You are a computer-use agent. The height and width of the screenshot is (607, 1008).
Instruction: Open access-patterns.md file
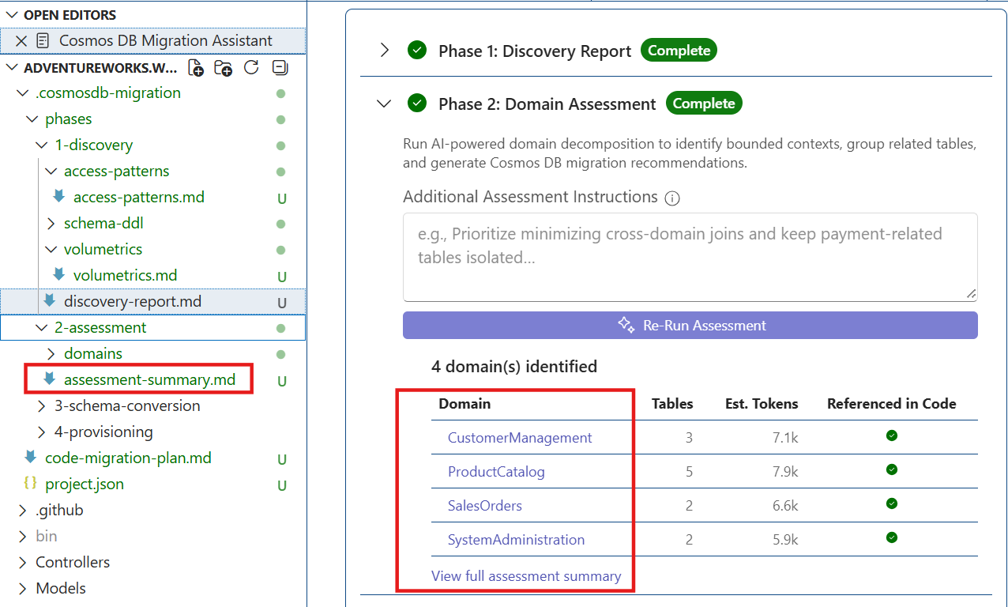click(138, 197)
